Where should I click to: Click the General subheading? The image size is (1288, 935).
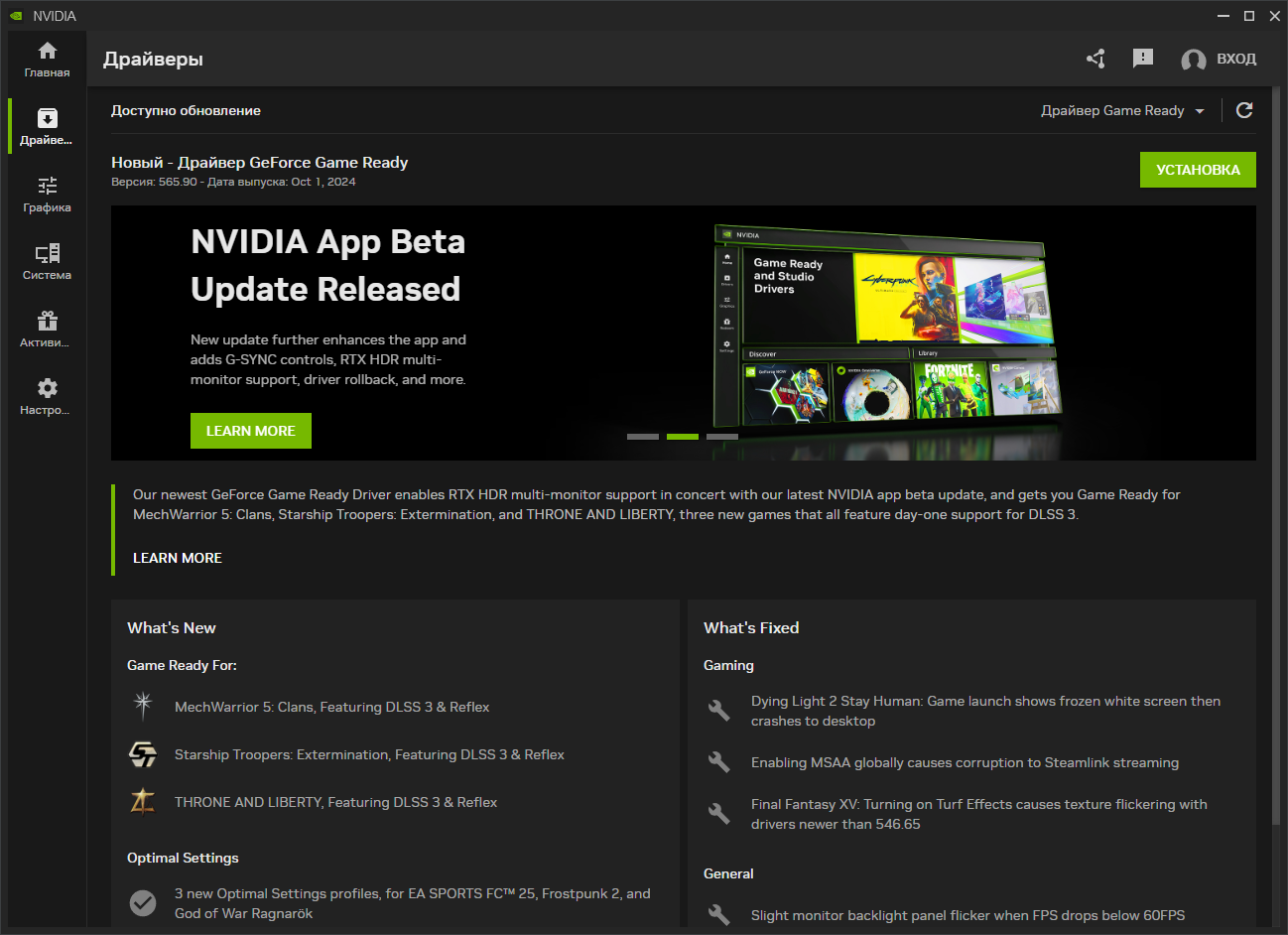pyautogui.click(x=728, y=873)
